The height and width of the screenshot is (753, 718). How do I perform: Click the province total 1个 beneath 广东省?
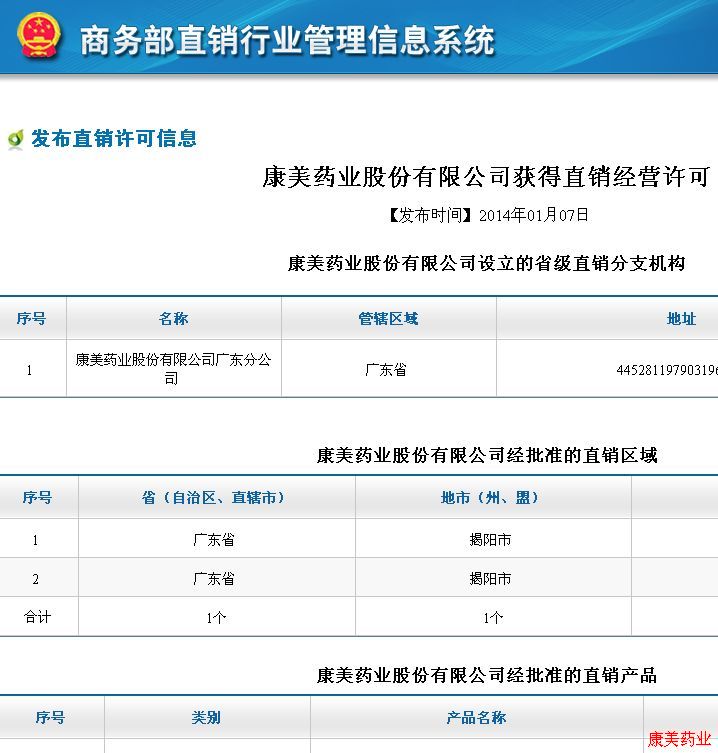pyautogui.click(x=216, y=618)
